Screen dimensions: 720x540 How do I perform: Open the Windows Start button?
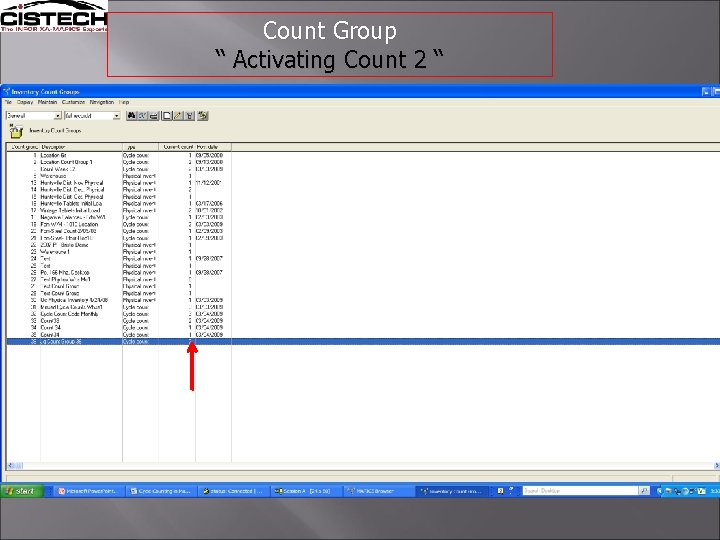coord(22,491)
